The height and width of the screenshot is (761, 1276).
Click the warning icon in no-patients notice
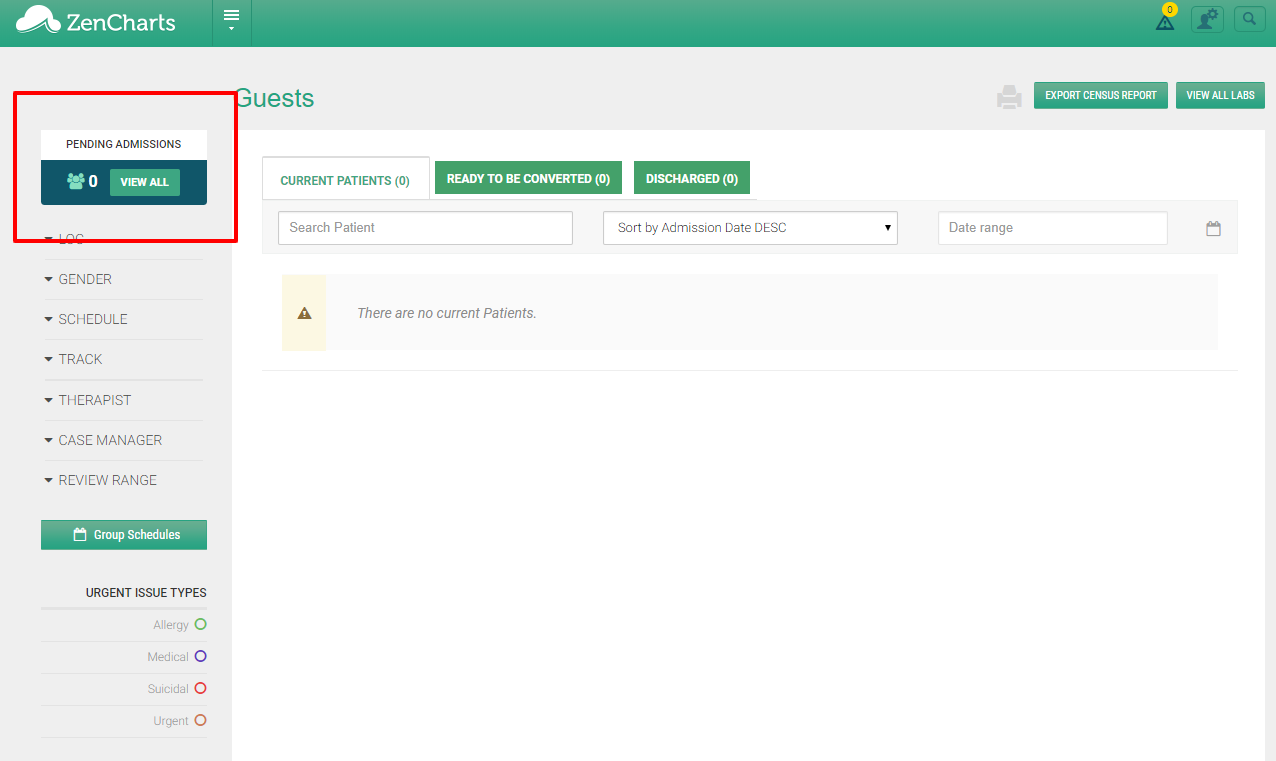tap(304, 313)
